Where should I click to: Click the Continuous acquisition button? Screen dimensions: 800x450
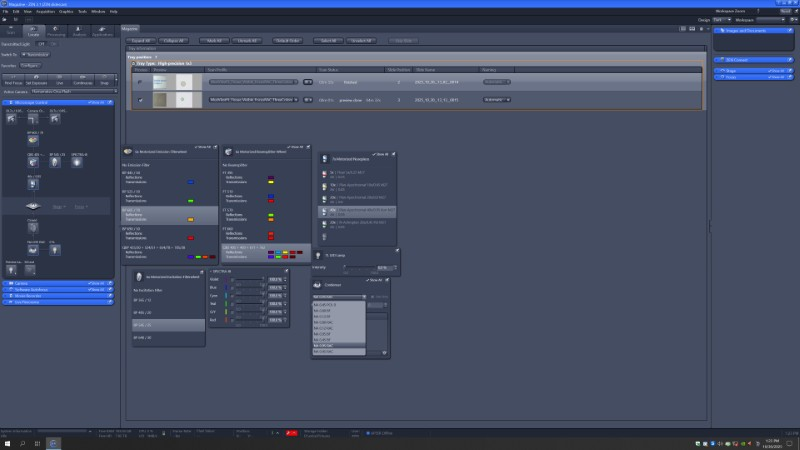(82, 81)
